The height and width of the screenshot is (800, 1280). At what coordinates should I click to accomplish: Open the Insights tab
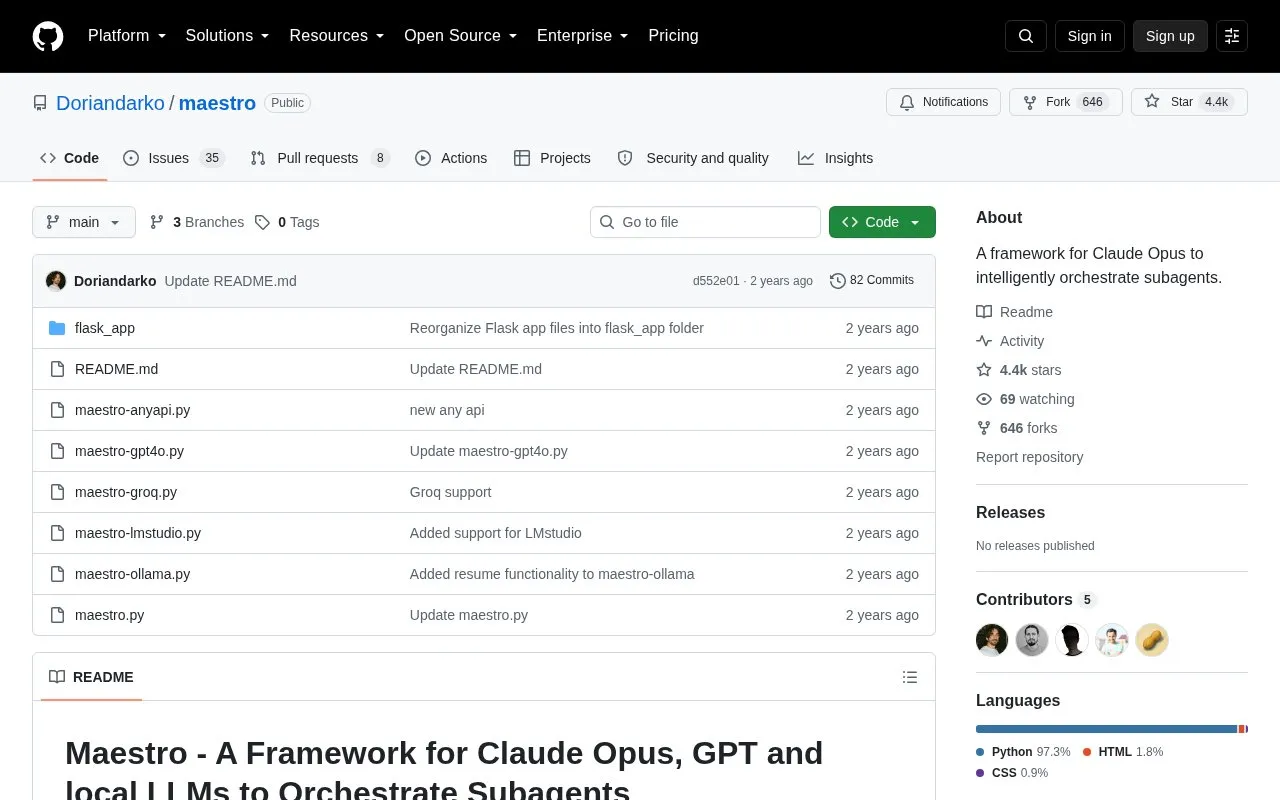click(x=835, y=158)
